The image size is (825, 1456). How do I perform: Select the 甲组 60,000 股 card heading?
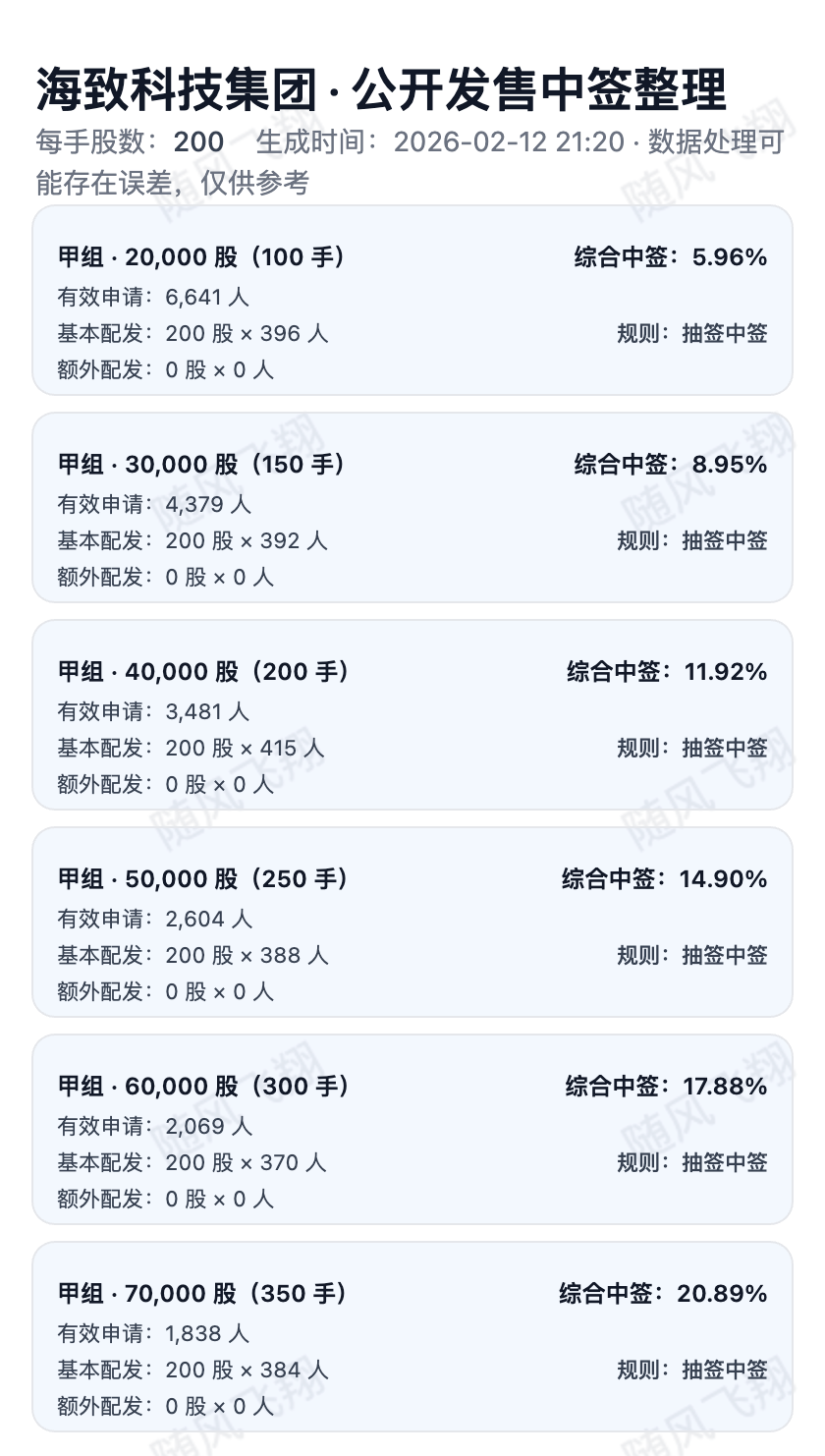pos(203,1087)
